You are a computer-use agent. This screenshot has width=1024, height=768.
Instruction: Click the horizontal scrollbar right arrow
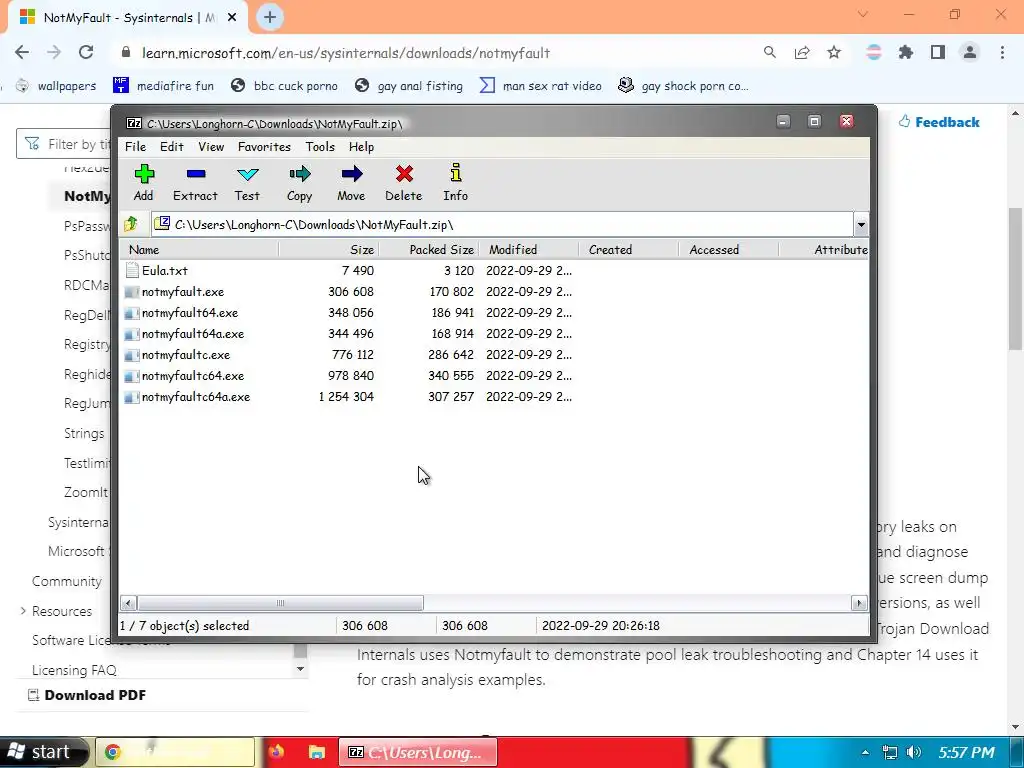click(859, 603)
